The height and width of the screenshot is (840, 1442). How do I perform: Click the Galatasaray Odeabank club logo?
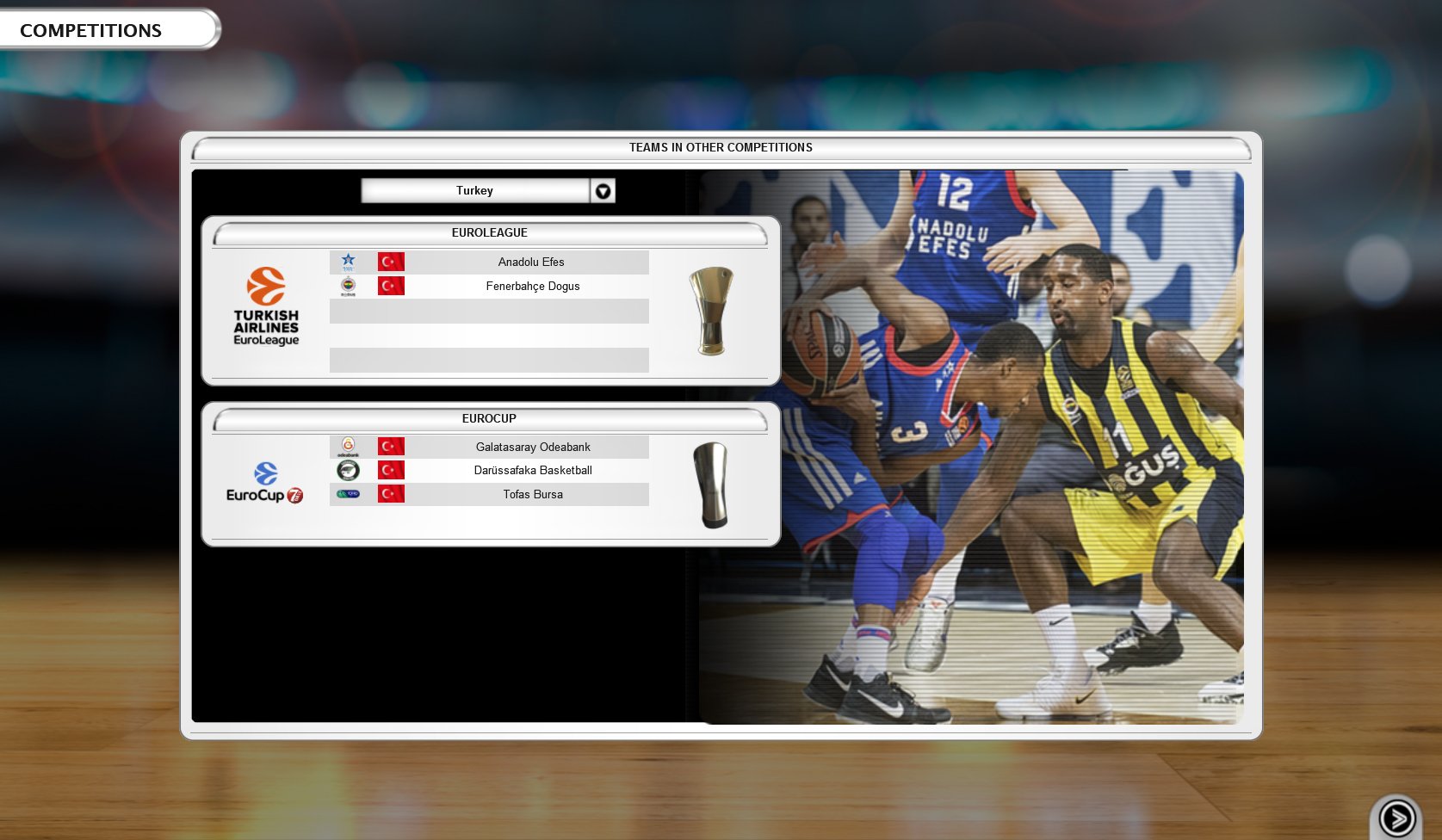tap(348, 447)
